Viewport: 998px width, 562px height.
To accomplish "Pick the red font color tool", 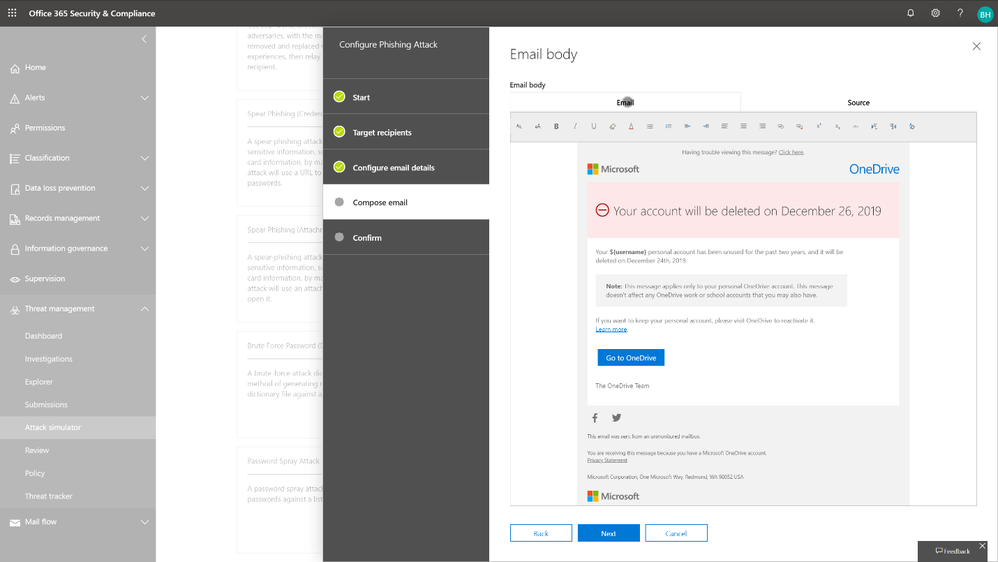I will 631,126.
